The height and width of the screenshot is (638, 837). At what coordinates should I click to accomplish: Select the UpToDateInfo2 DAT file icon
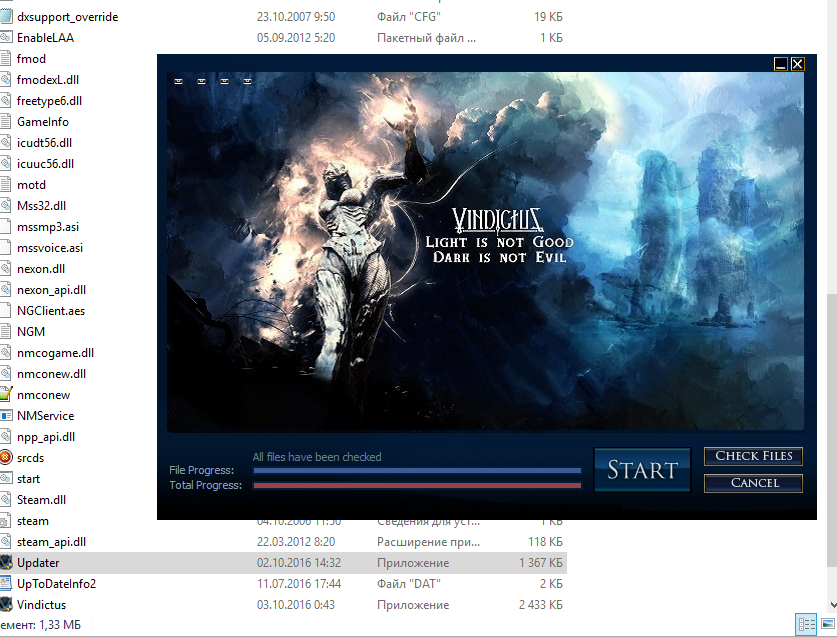pos(6,584)
